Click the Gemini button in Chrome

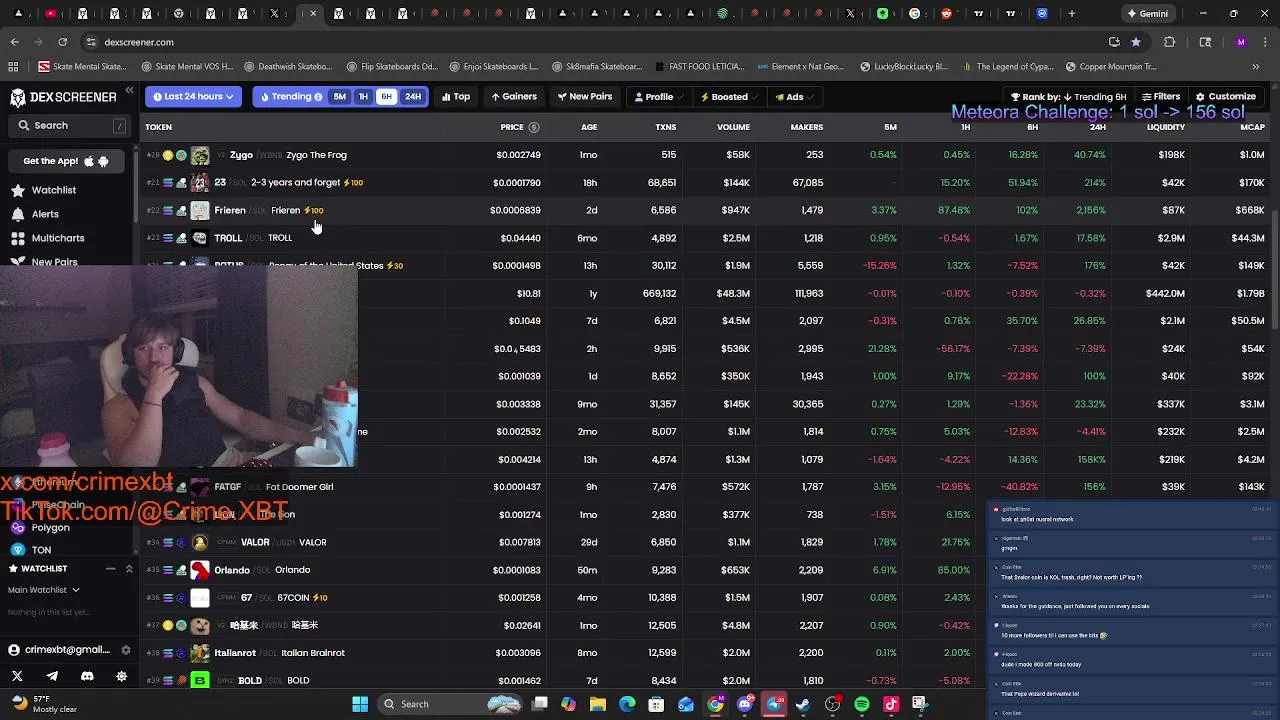tap(1147, 14)
